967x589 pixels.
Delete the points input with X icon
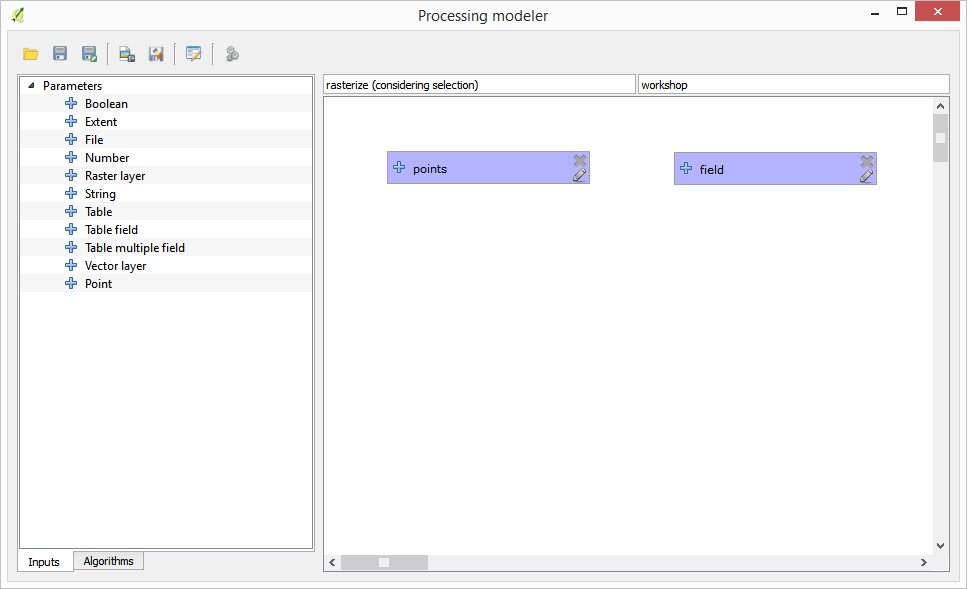580,160
